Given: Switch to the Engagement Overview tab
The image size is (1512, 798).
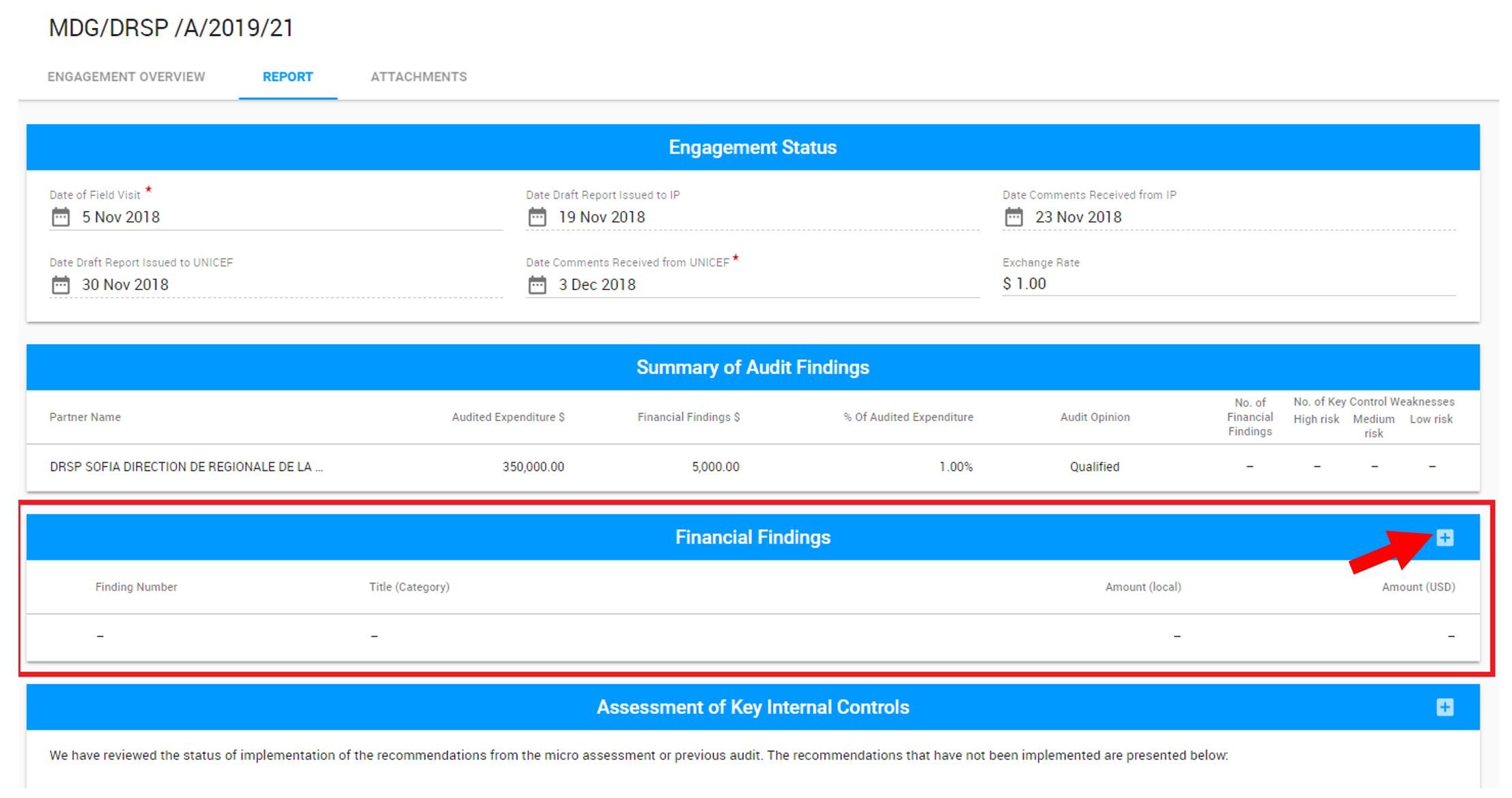Looking at the screenshot, I should (126, 76).
